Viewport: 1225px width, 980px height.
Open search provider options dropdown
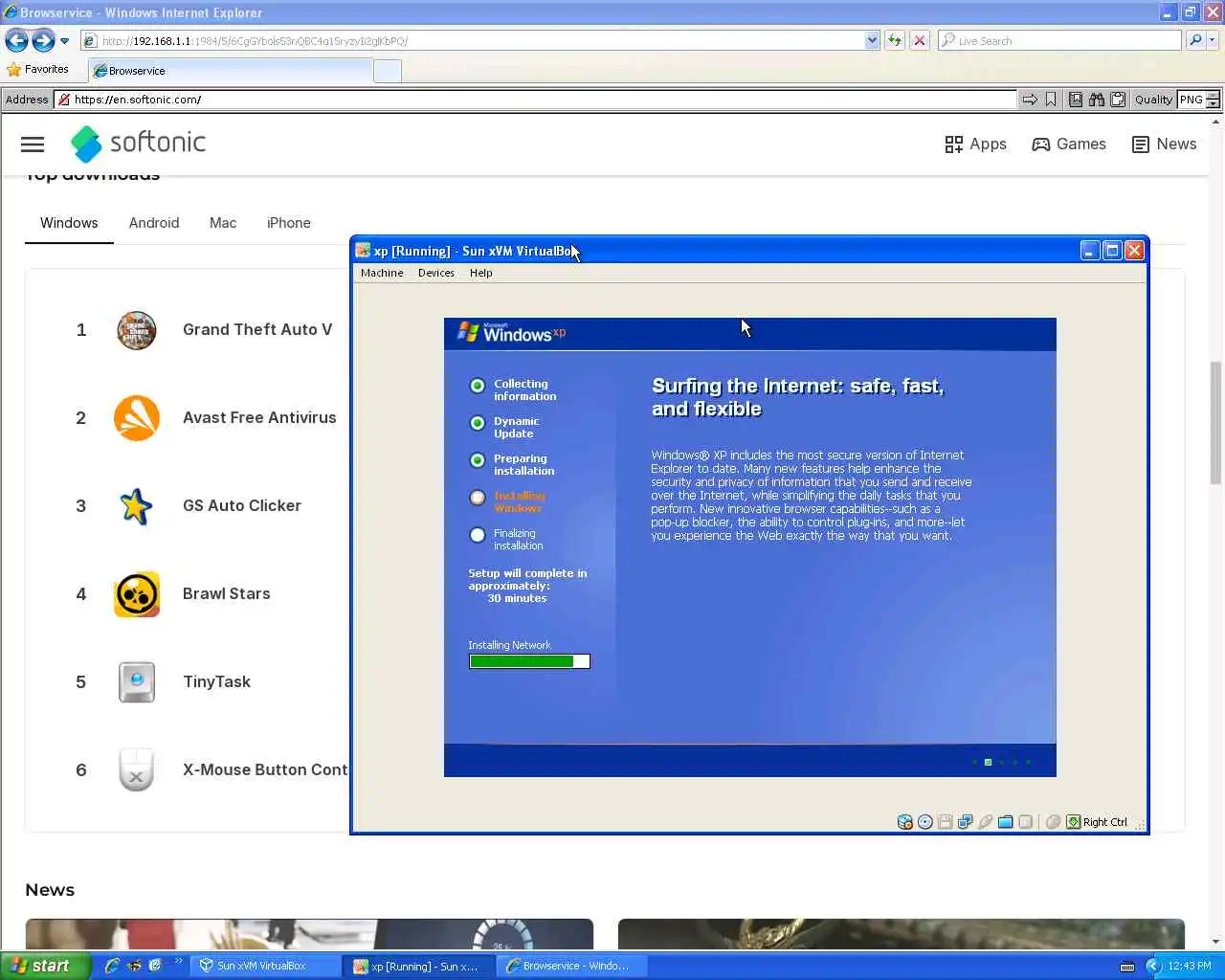point(1212,40)
